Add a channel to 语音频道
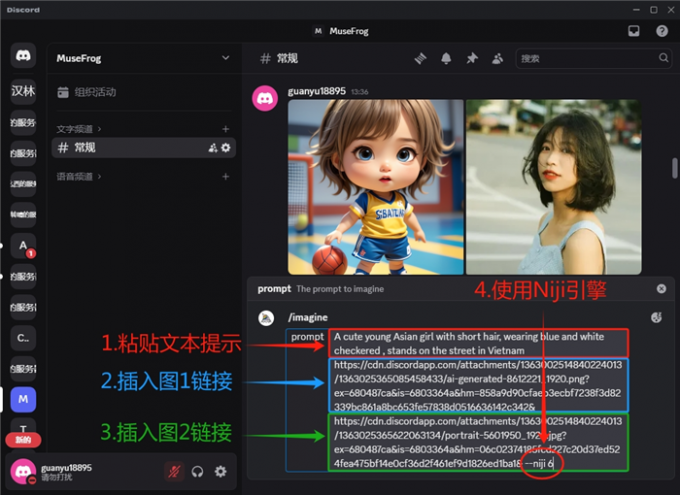Viewport: 680px width, 495px height. [x=226, y=177]
